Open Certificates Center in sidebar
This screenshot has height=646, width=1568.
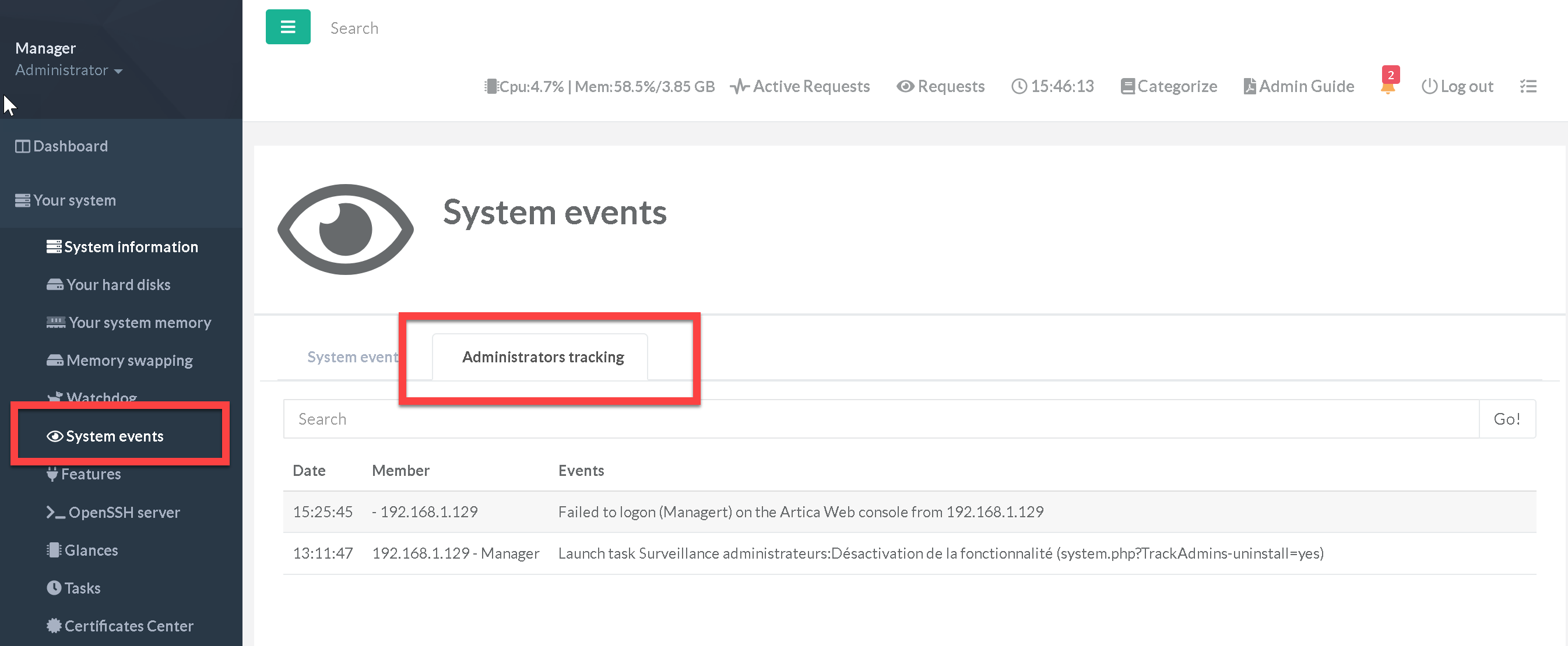click(x=128, y=626)
